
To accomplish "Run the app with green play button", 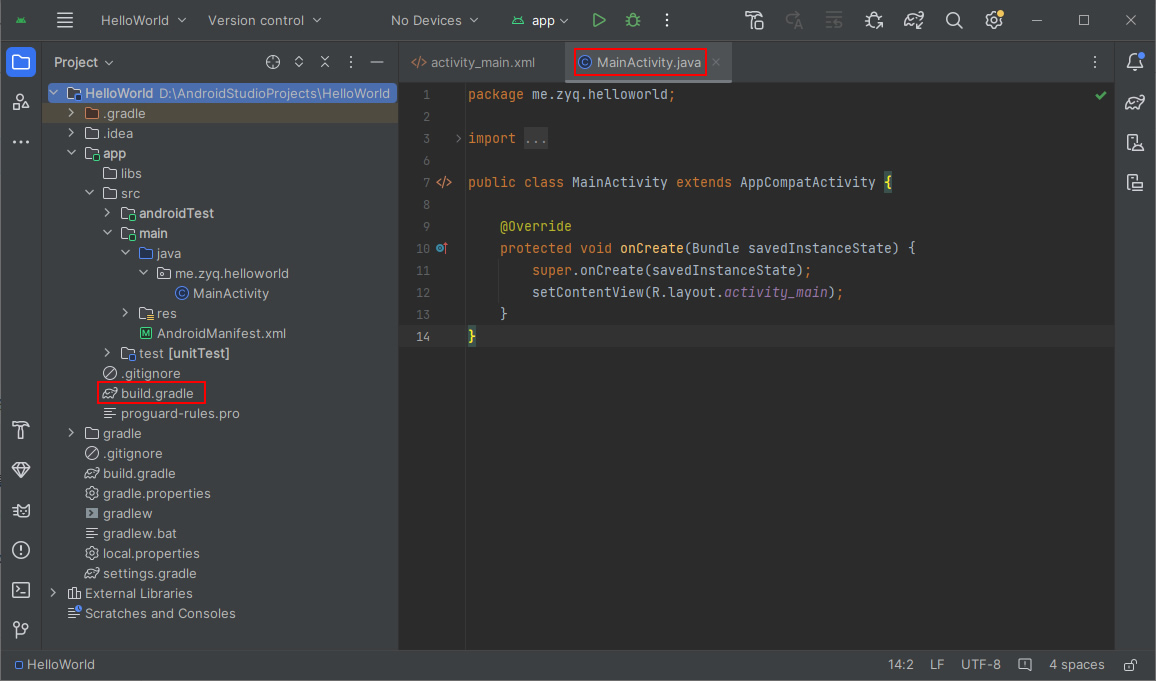I will (598, 20).
